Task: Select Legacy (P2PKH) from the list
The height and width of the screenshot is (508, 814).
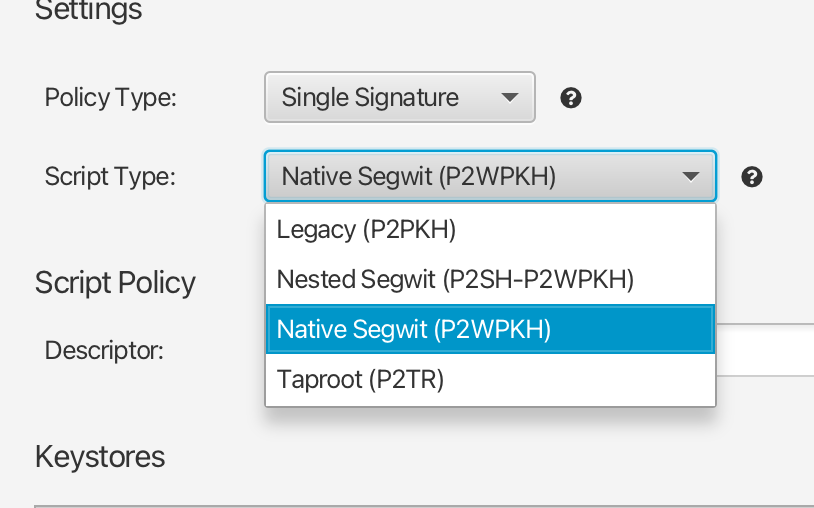Action: click(x=366, y=230)
